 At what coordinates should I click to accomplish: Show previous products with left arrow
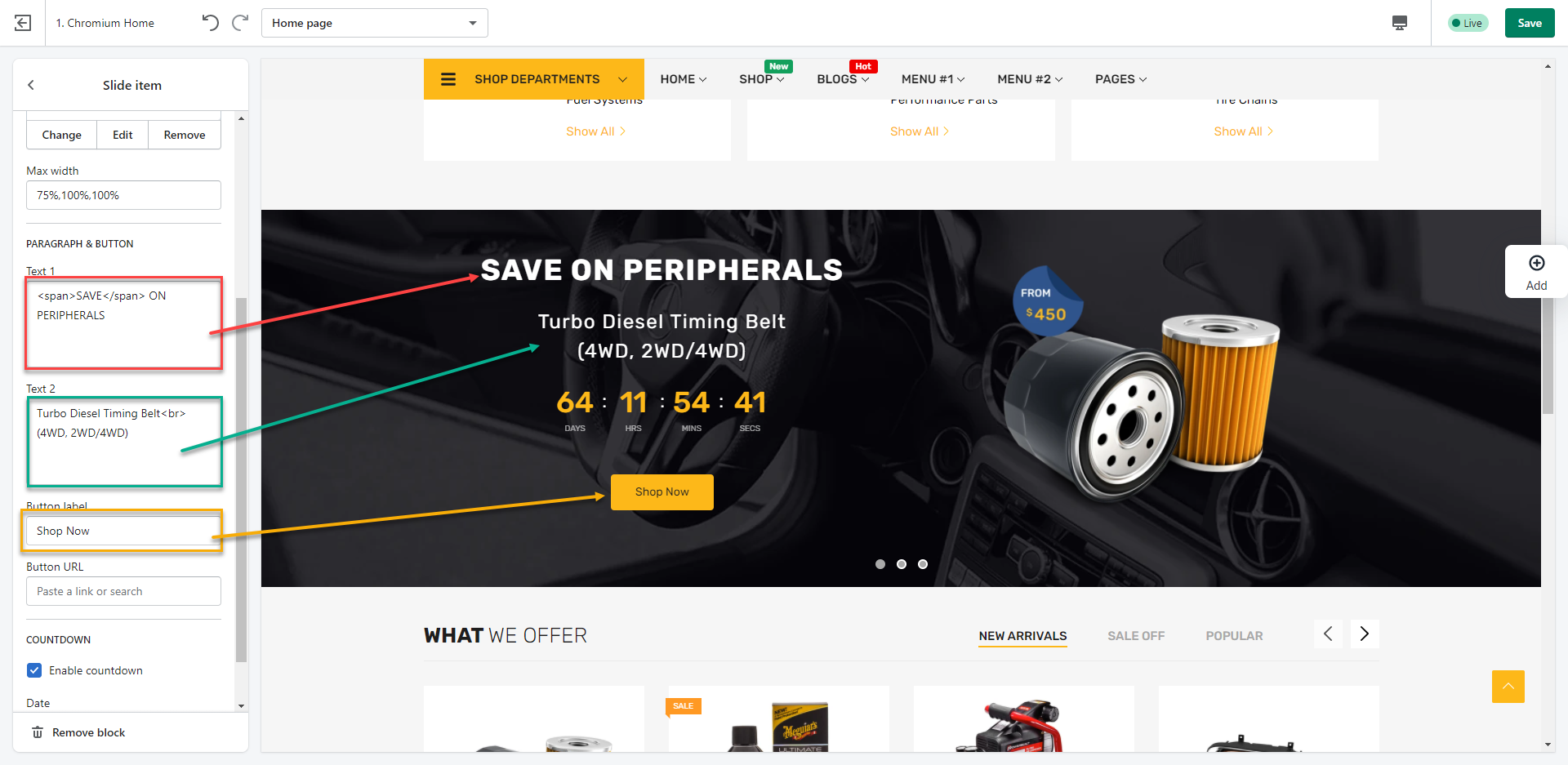[x=1328, y=634]
